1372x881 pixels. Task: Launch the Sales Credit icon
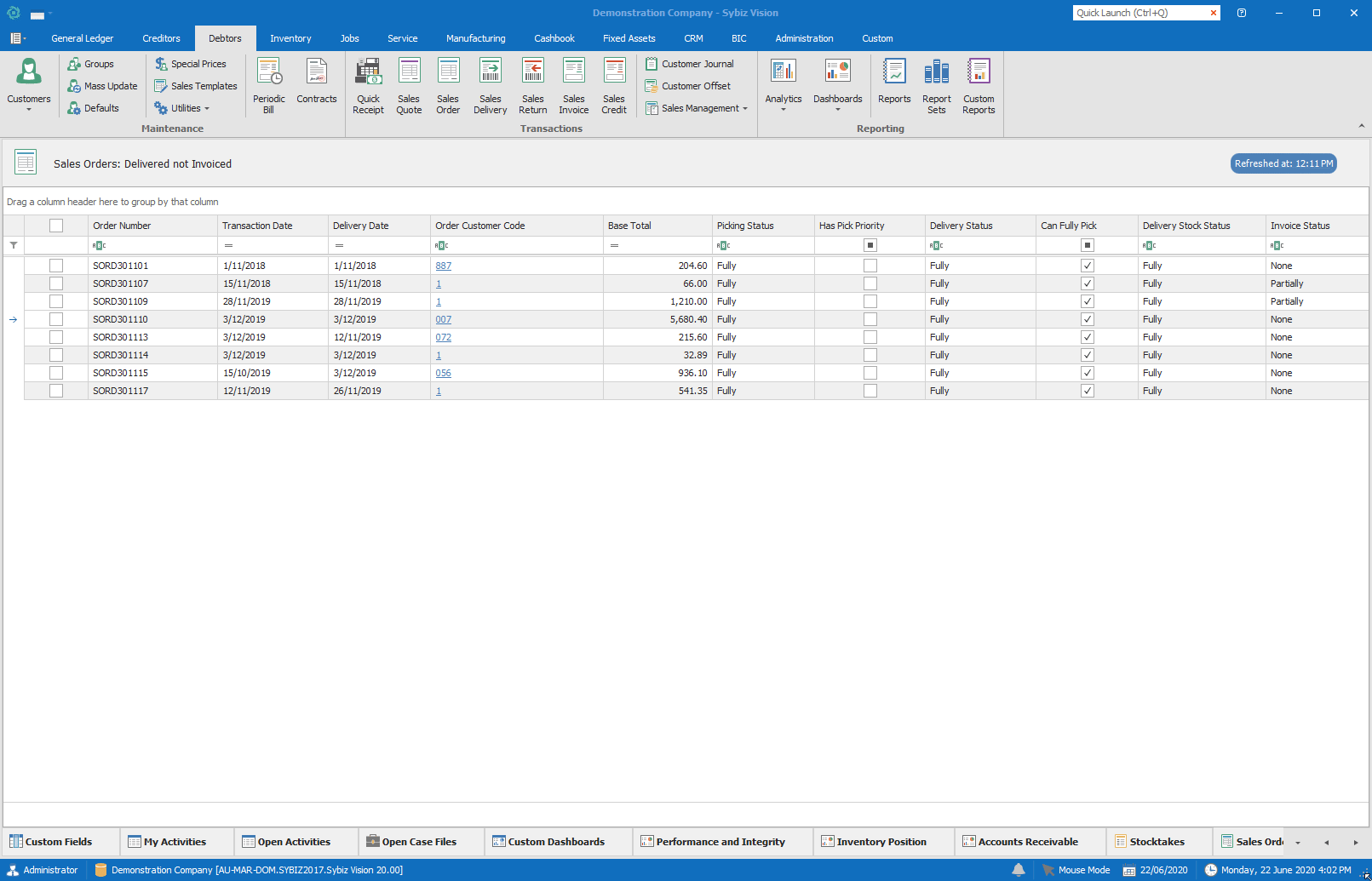pos(613,85)
